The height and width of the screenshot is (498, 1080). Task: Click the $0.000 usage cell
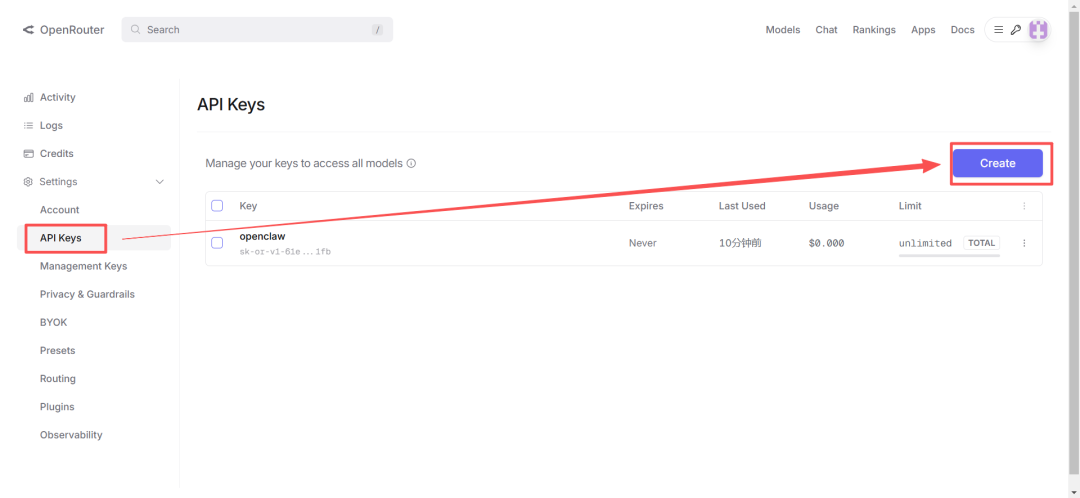(827, 243)
